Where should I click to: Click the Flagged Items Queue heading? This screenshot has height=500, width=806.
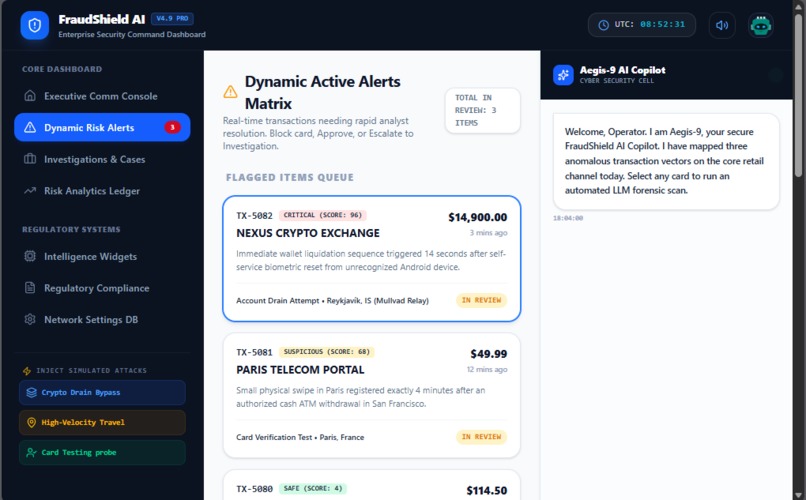(x=290, y=177)
